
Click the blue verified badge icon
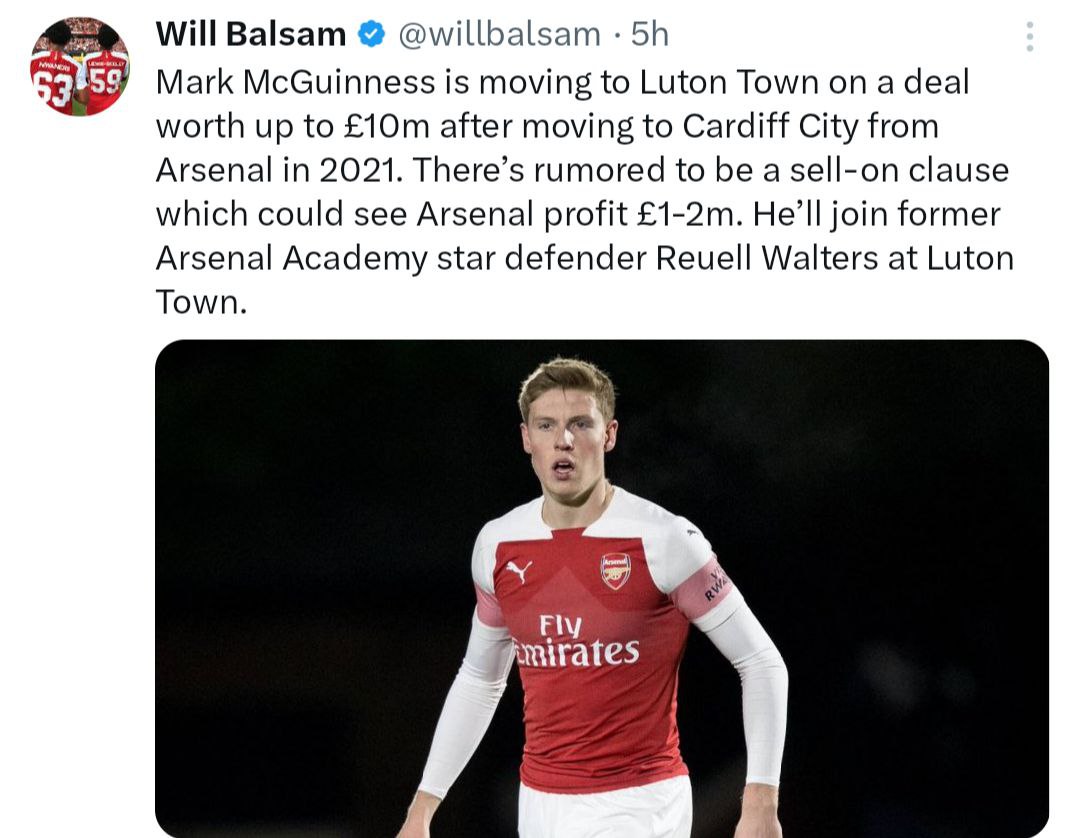click(x=372, y=35)
